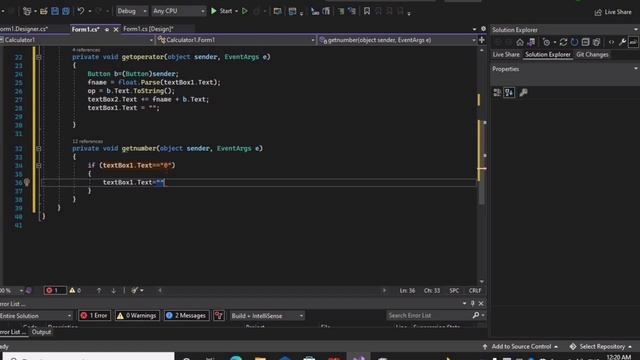Screen dimensions: 640x360
Task: Click the Select Repository button
Action: pyautogui.click(x=601, y=347)
